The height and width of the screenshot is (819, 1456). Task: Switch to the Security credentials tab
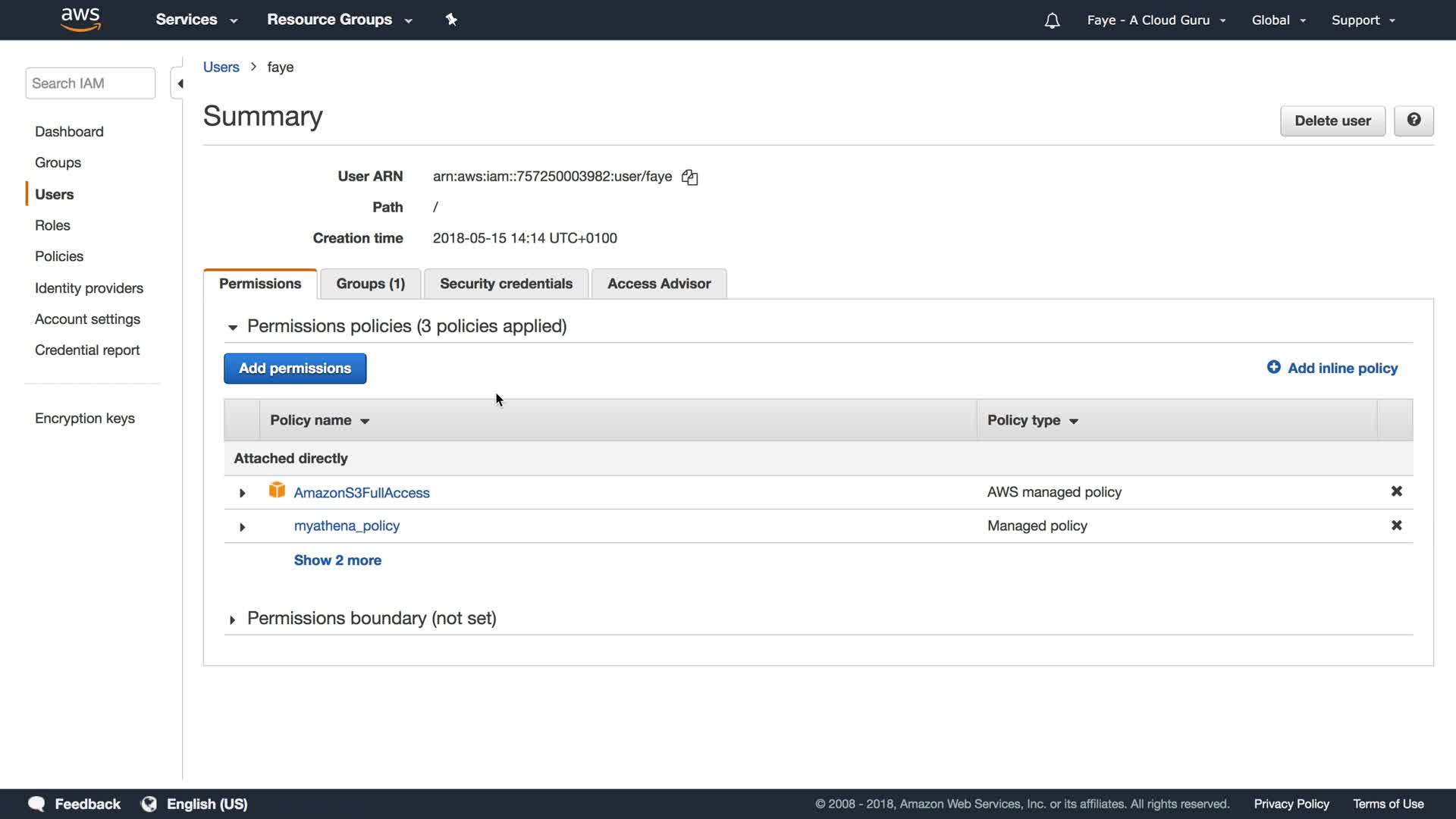tap(506, 284)
